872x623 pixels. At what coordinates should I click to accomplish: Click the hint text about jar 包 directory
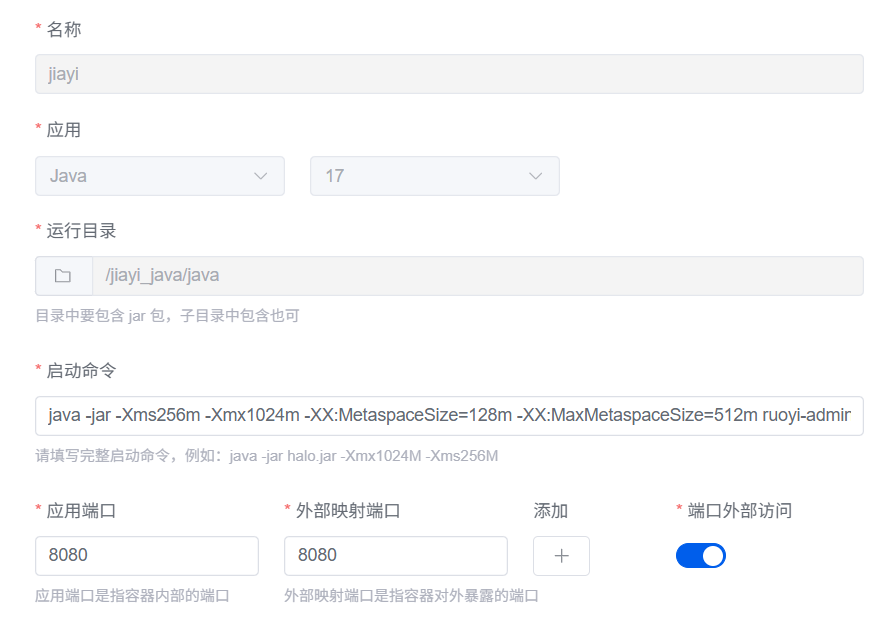pyautogui.click(x=167, y=316)
